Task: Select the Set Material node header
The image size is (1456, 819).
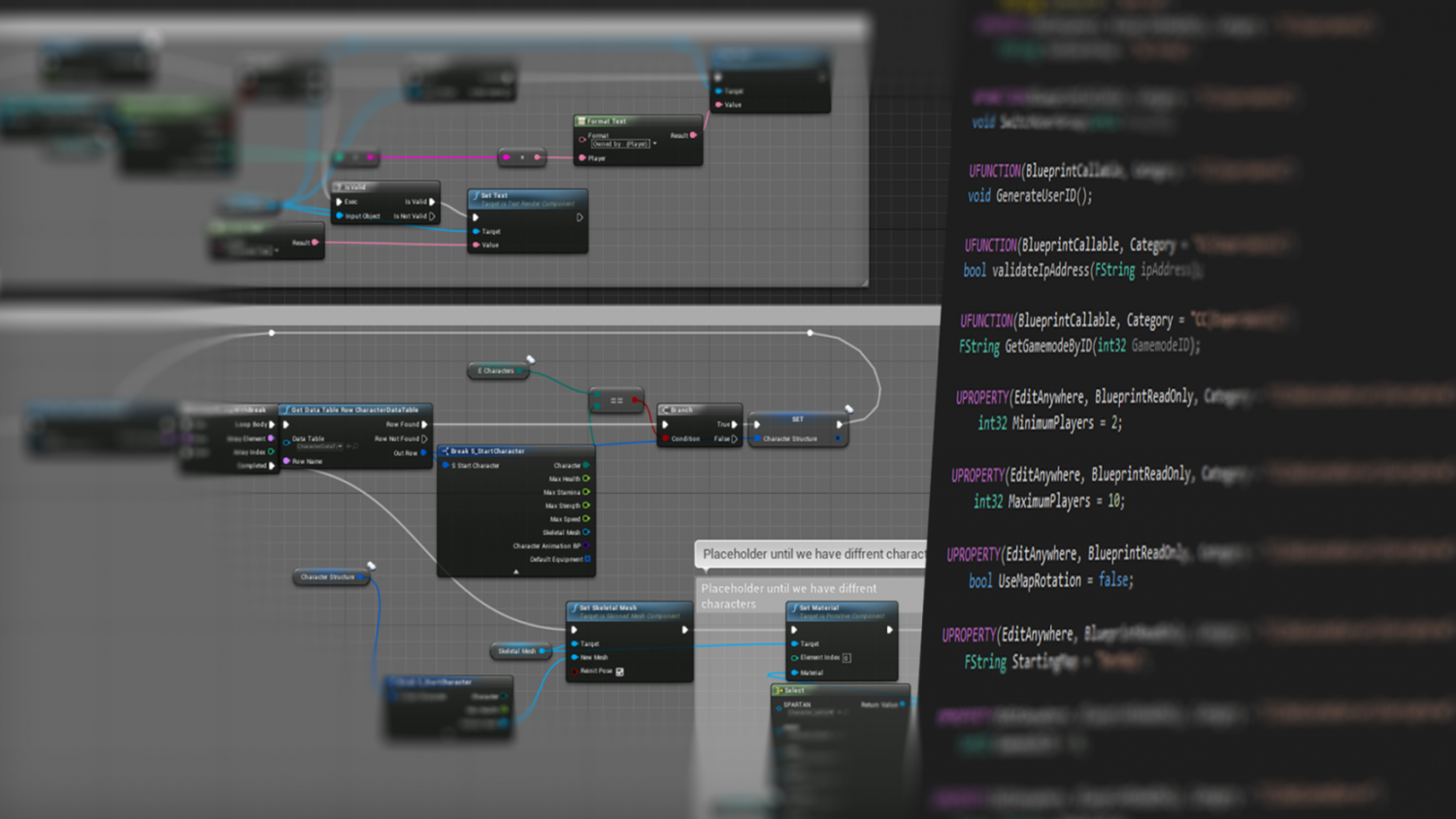Action: point(842,611)
